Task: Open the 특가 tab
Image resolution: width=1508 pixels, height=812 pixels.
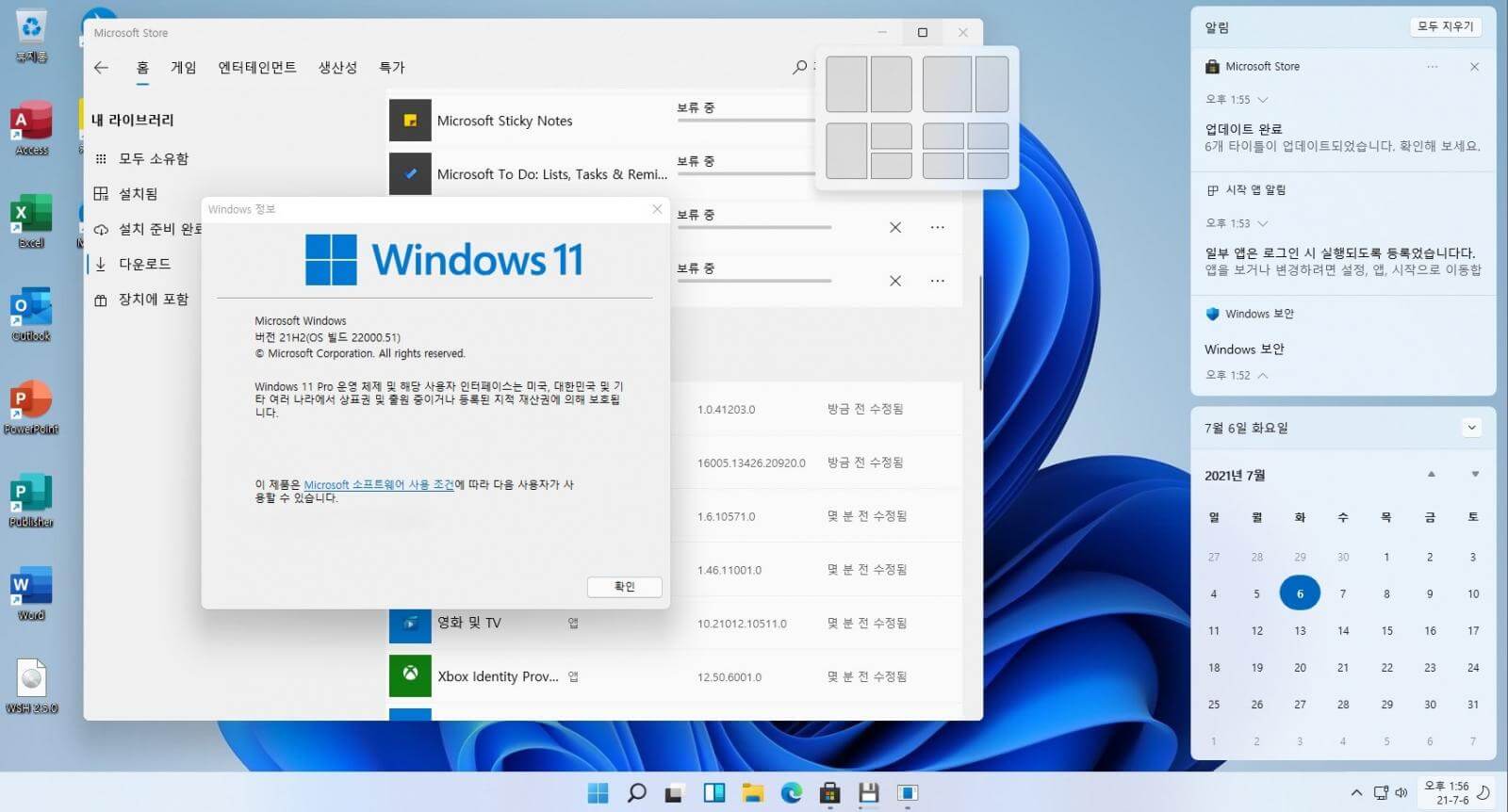Action: [392, 68]
